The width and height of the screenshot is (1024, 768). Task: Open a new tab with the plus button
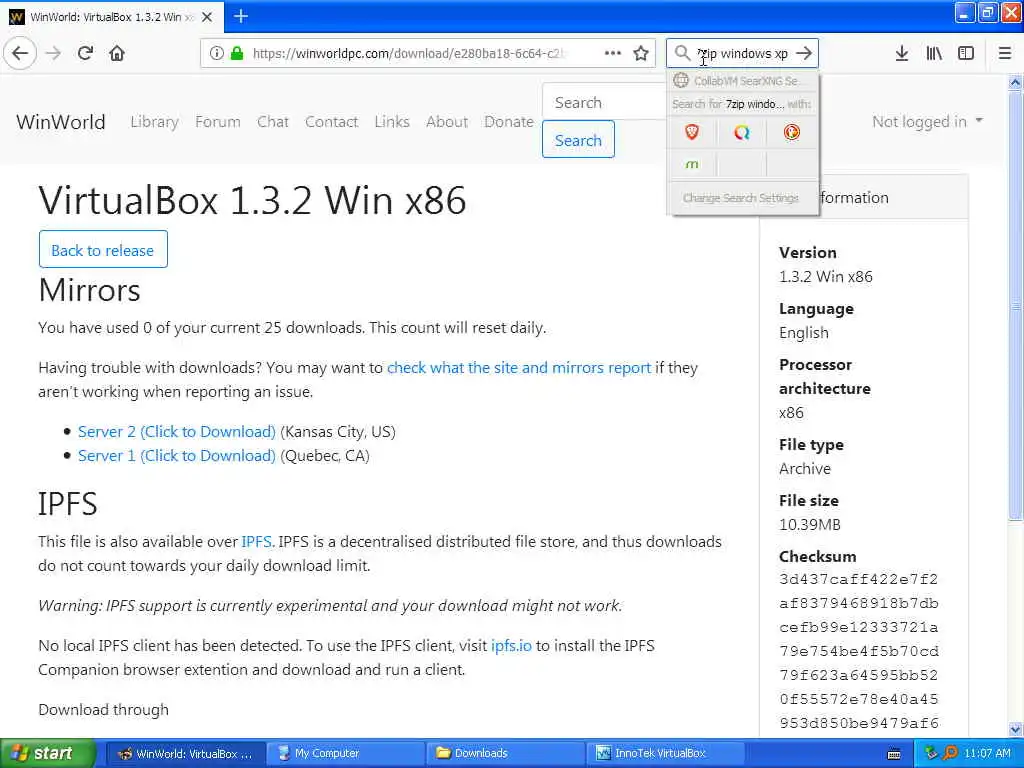tap(241, 16)
